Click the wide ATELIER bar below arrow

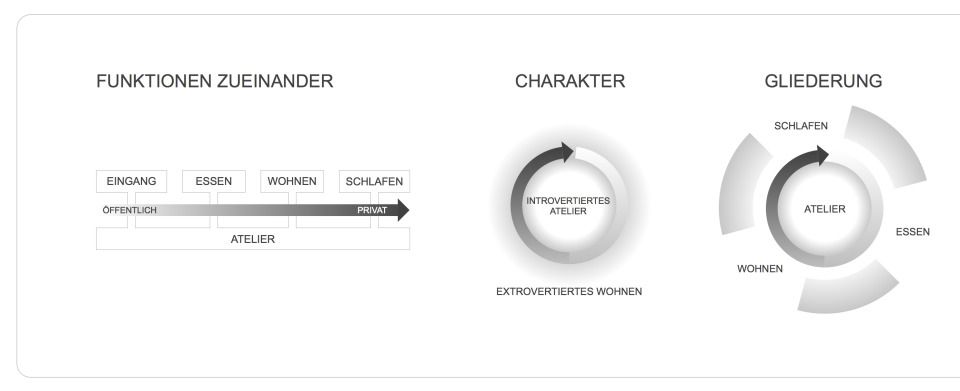coord(253,239)
